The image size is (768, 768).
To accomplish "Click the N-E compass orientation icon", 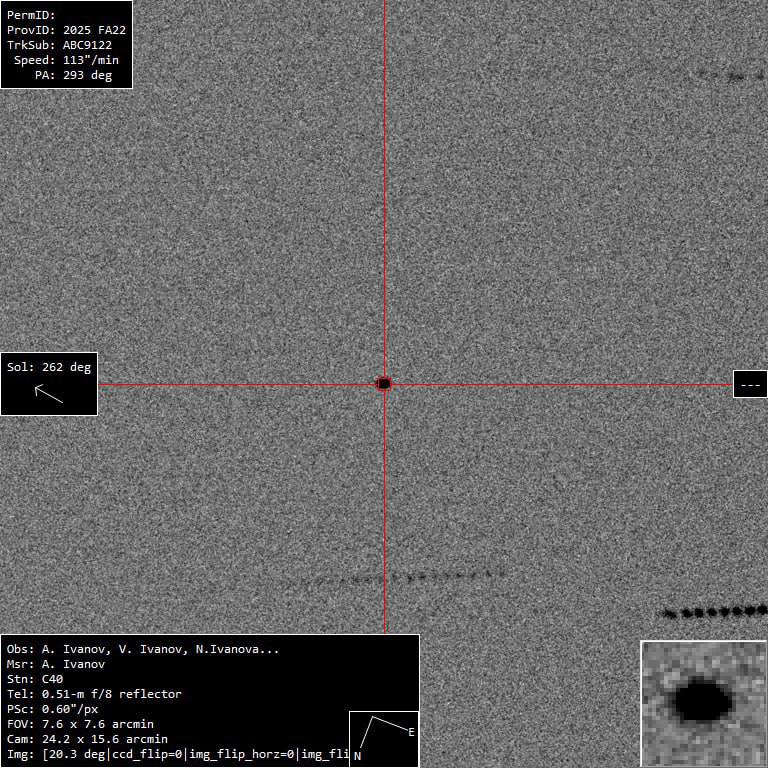I will 384,739.
